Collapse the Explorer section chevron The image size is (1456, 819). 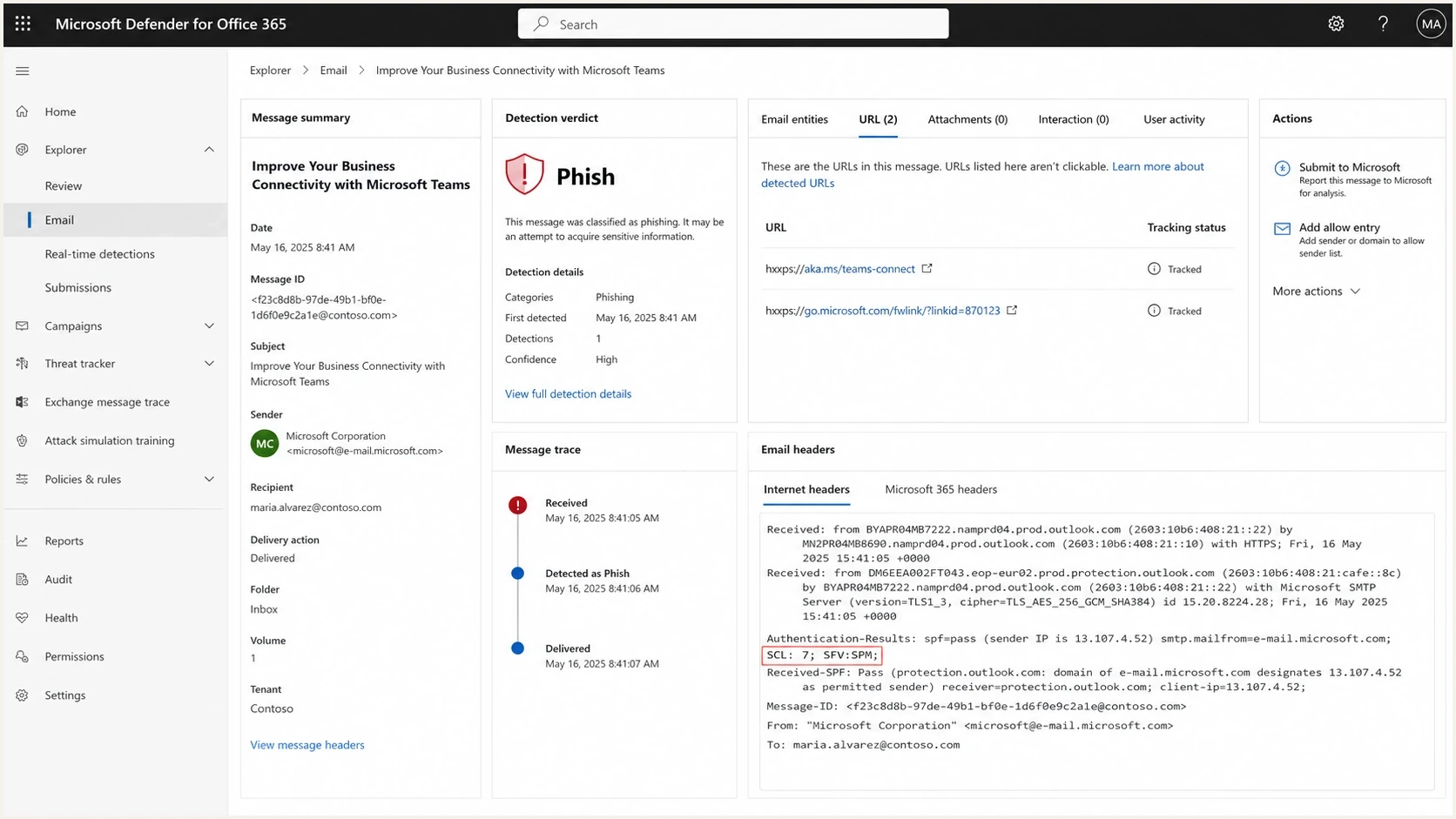tap(209, 150)
